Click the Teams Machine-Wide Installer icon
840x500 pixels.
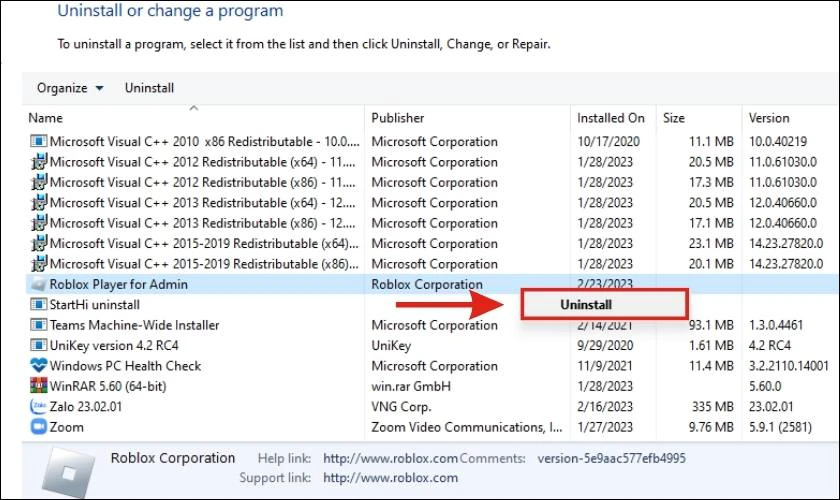click(x=39, y=325)
